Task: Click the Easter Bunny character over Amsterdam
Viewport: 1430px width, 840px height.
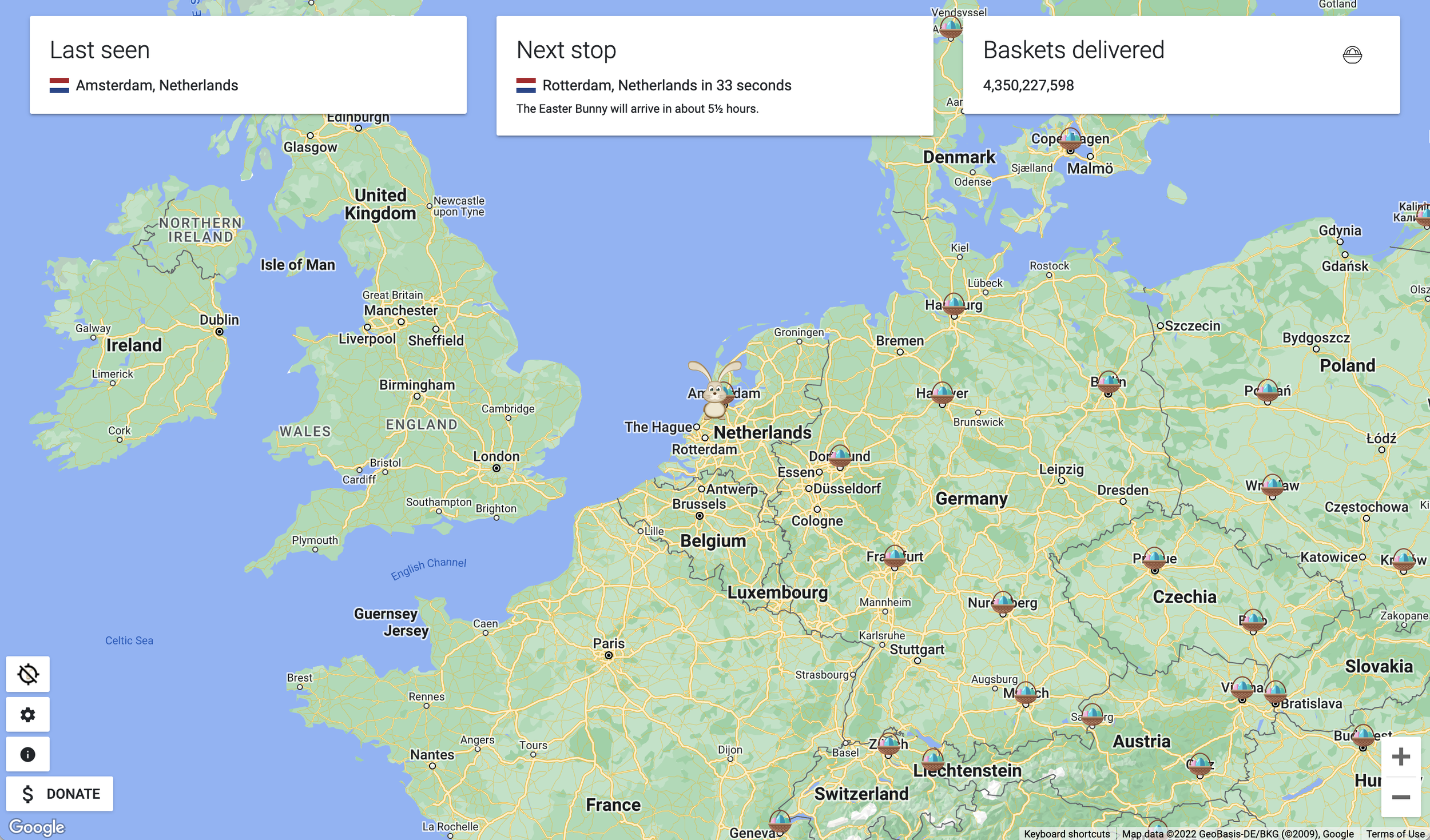Action: pyautogui.click(x=714, y=390)
